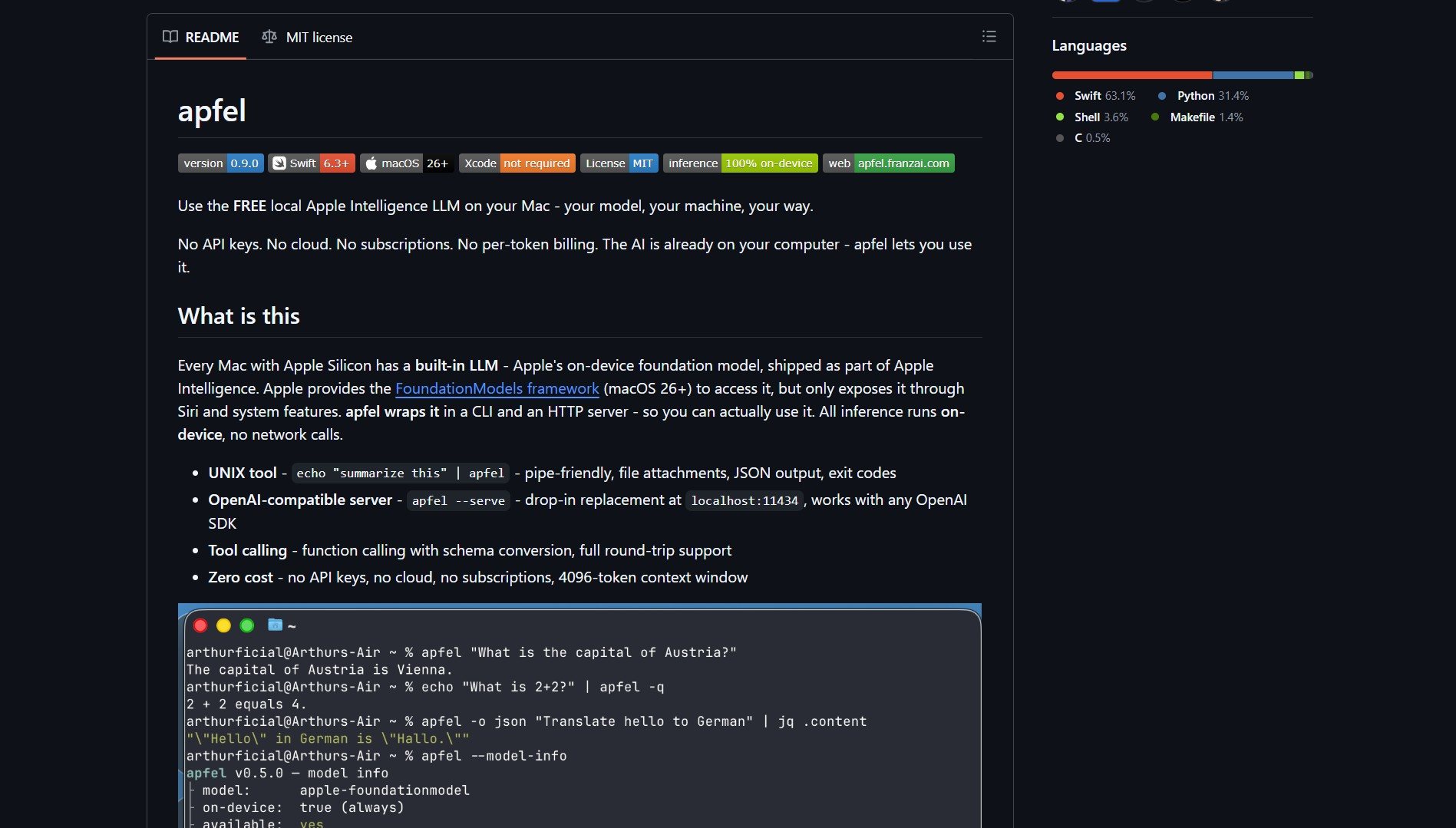Click the folder icon in terminal title bar
Screen dimensions: 1456x828
click(x=274, y=625)
